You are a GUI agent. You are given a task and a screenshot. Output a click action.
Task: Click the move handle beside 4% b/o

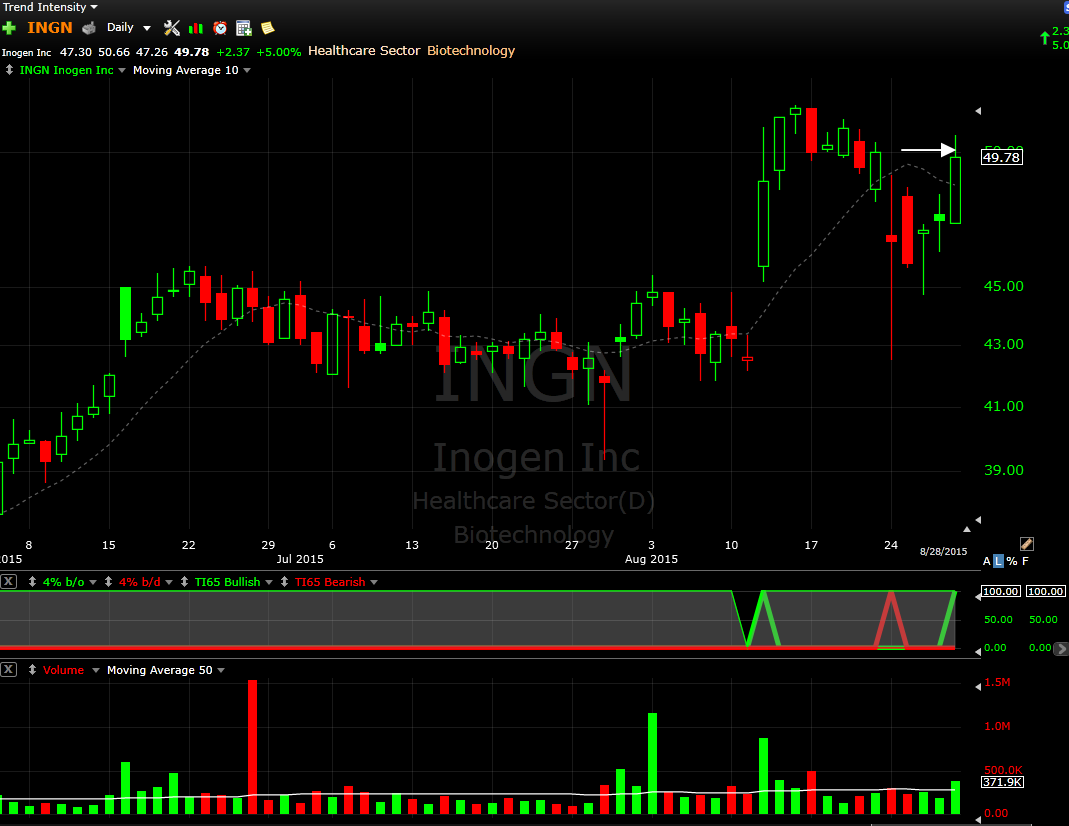[32, 581]
